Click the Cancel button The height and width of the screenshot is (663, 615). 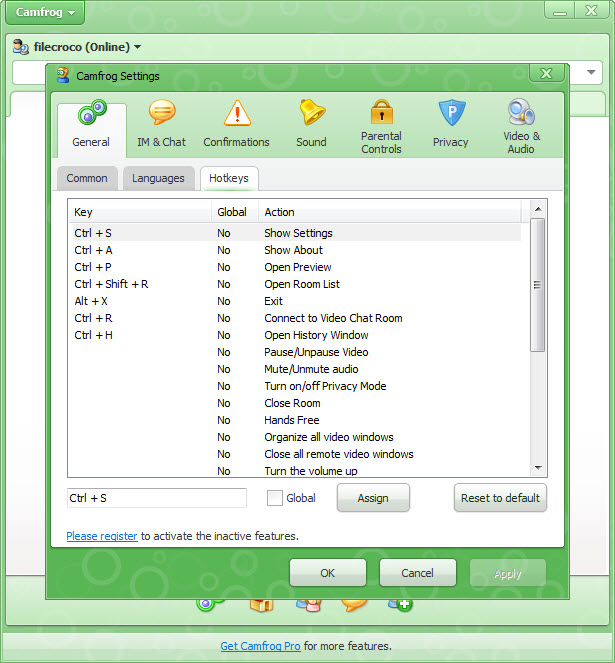click(x=418, y=573)
